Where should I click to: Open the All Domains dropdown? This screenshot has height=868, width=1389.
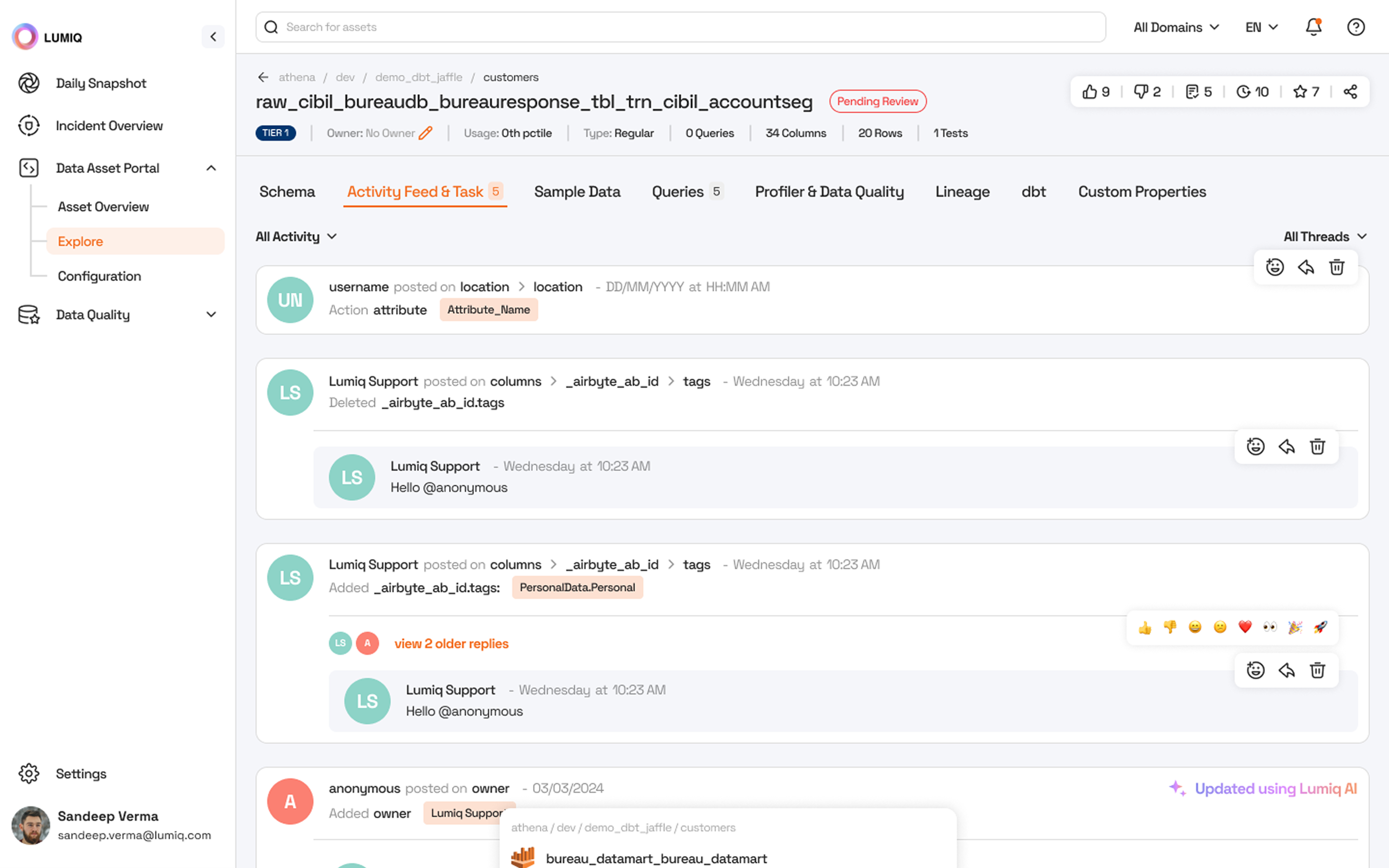tap(1175, 27)
